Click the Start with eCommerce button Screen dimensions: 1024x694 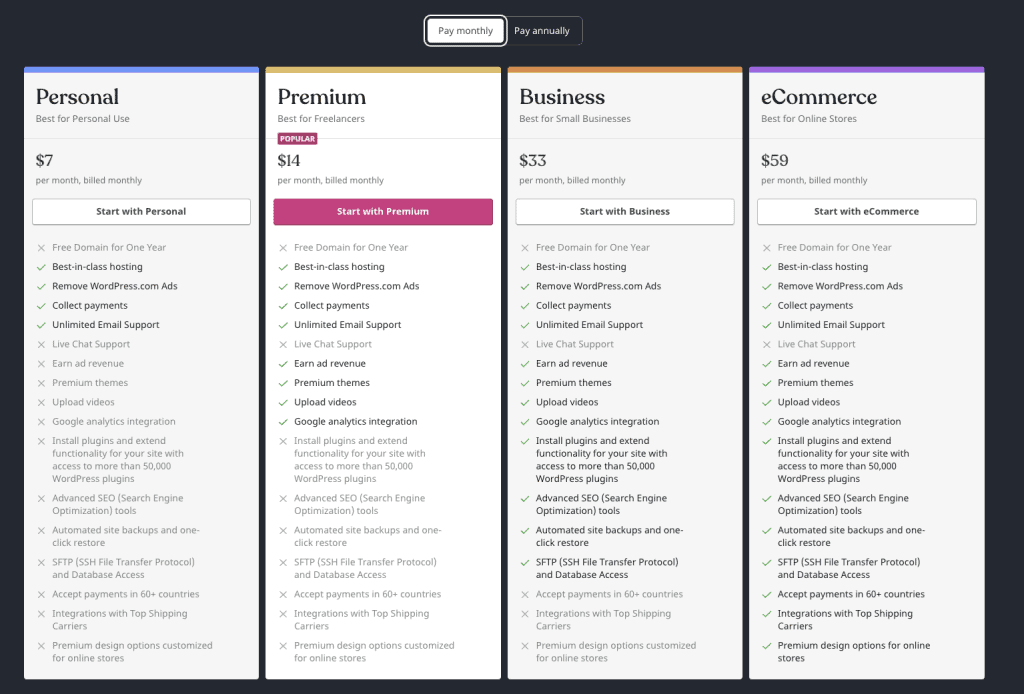click(x=866, y=211)
